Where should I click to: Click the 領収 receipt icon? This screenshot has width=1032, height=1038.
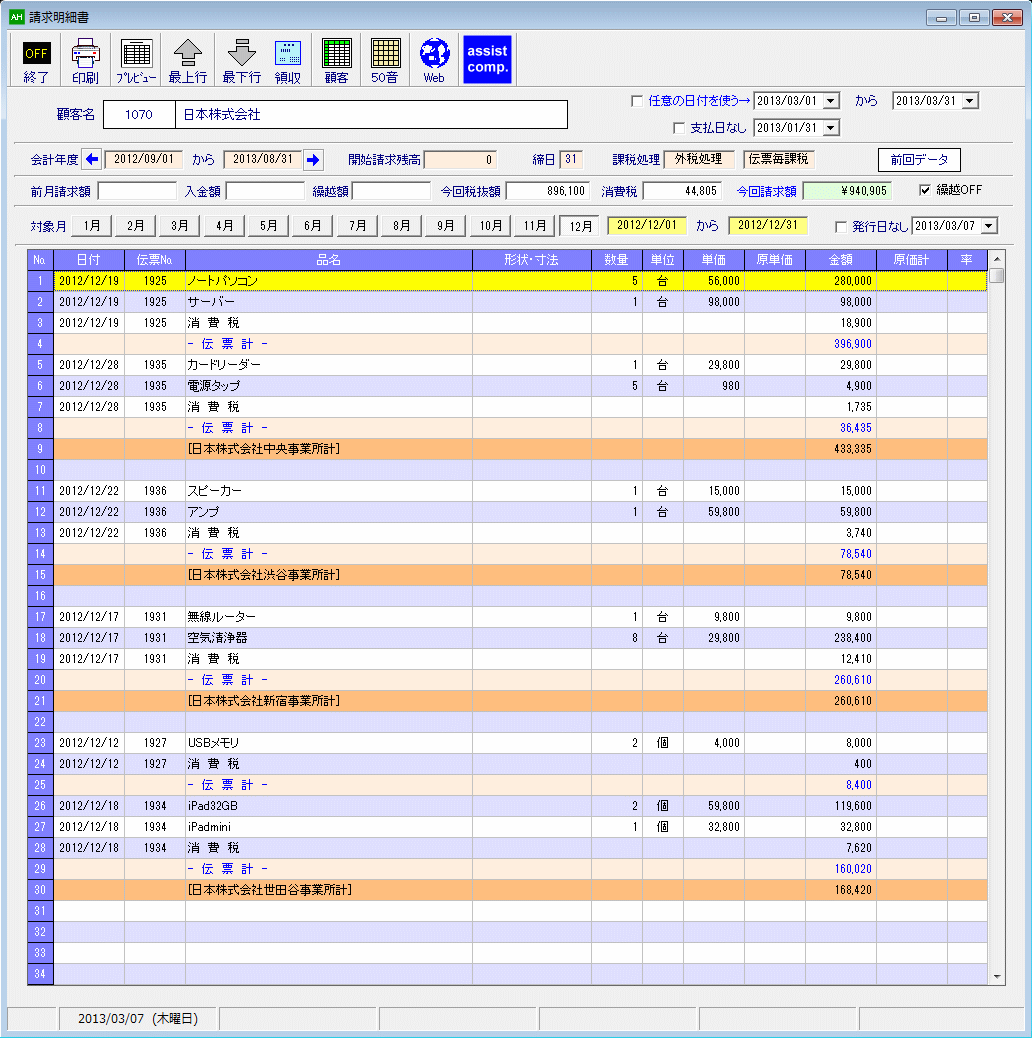point(287,60)
